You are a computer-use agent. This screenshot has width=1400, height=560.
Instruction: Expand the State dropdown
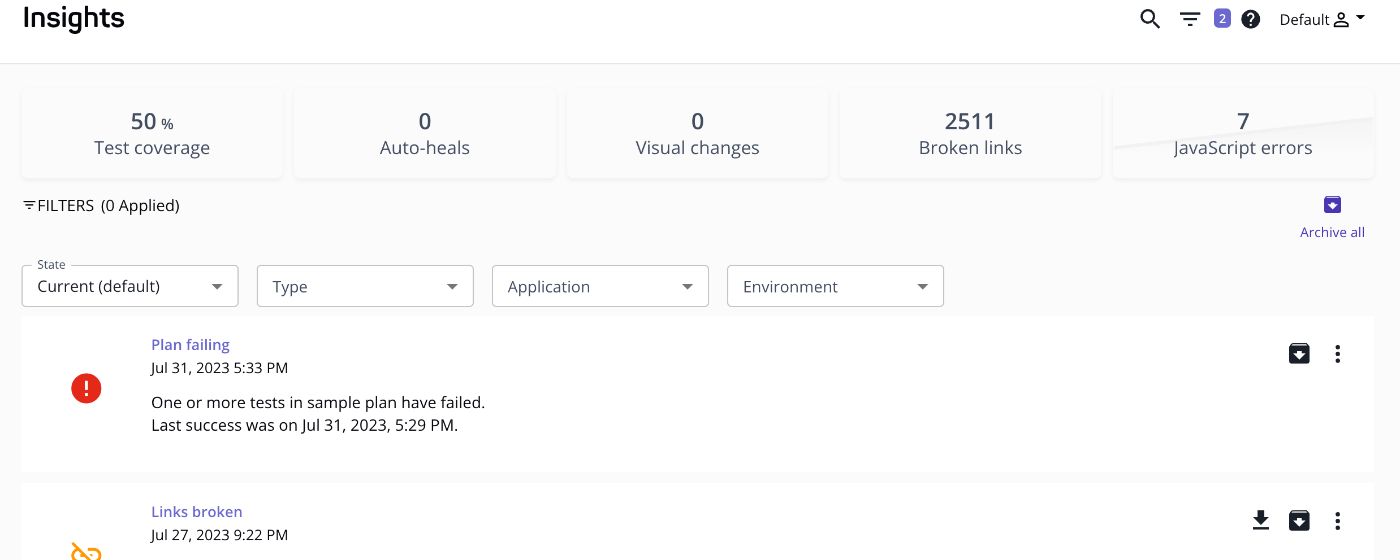(x=130, y=286)
